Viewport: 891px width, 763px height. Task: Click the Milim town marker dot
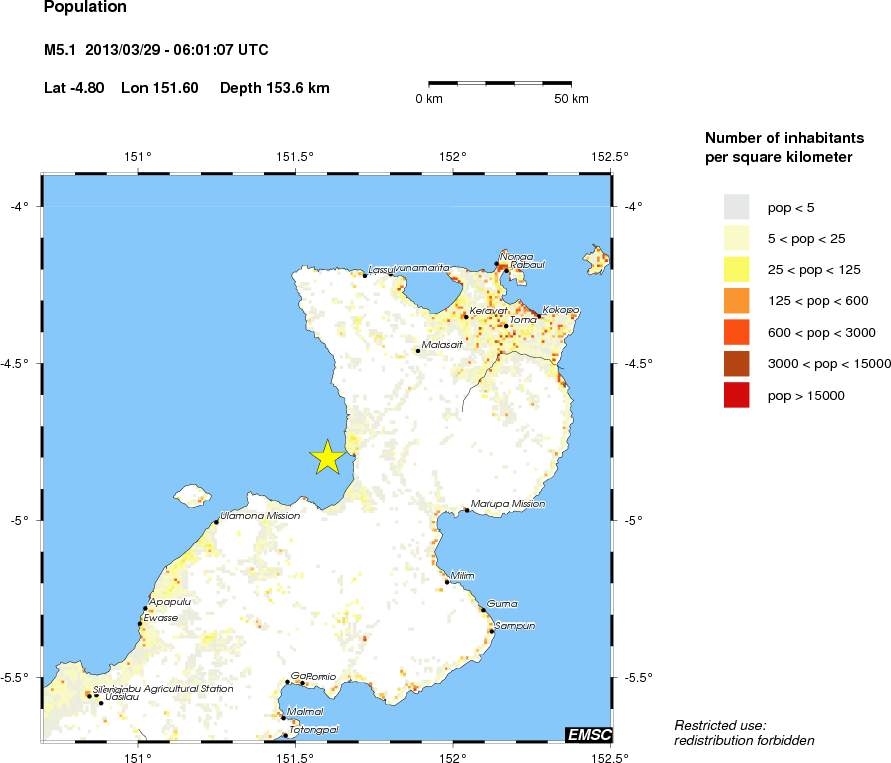click(x=447, y=582)
